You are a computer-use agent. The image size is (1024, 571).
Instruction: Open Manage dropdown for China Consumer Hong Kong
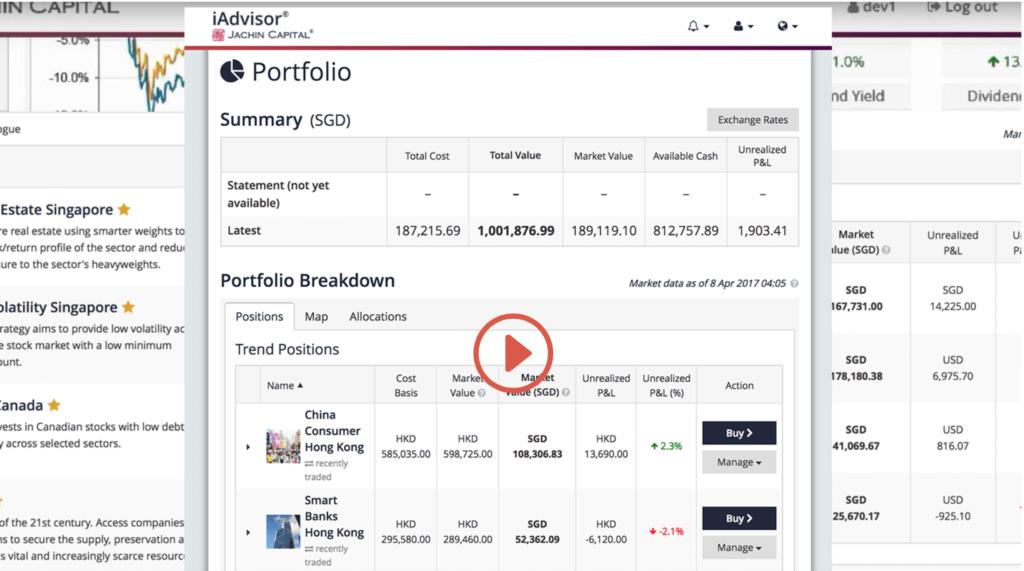(x=739, y=462)
